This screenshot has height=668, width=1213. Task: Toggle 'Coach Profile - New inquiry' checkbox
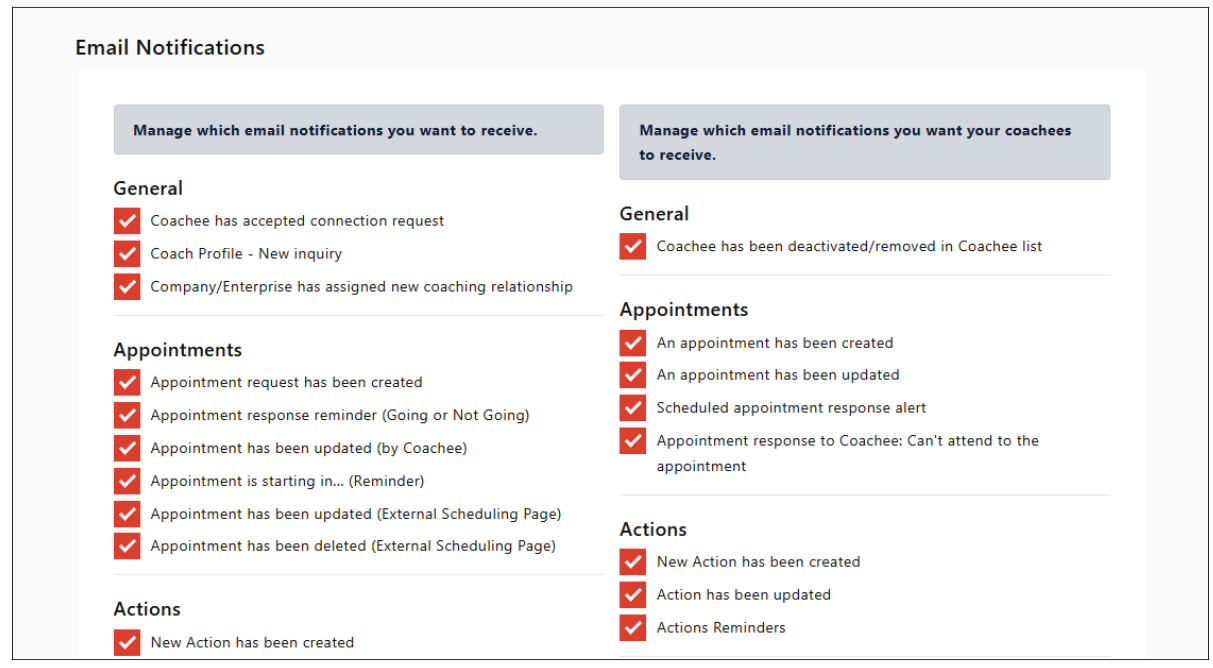click(x=127, y=254)
